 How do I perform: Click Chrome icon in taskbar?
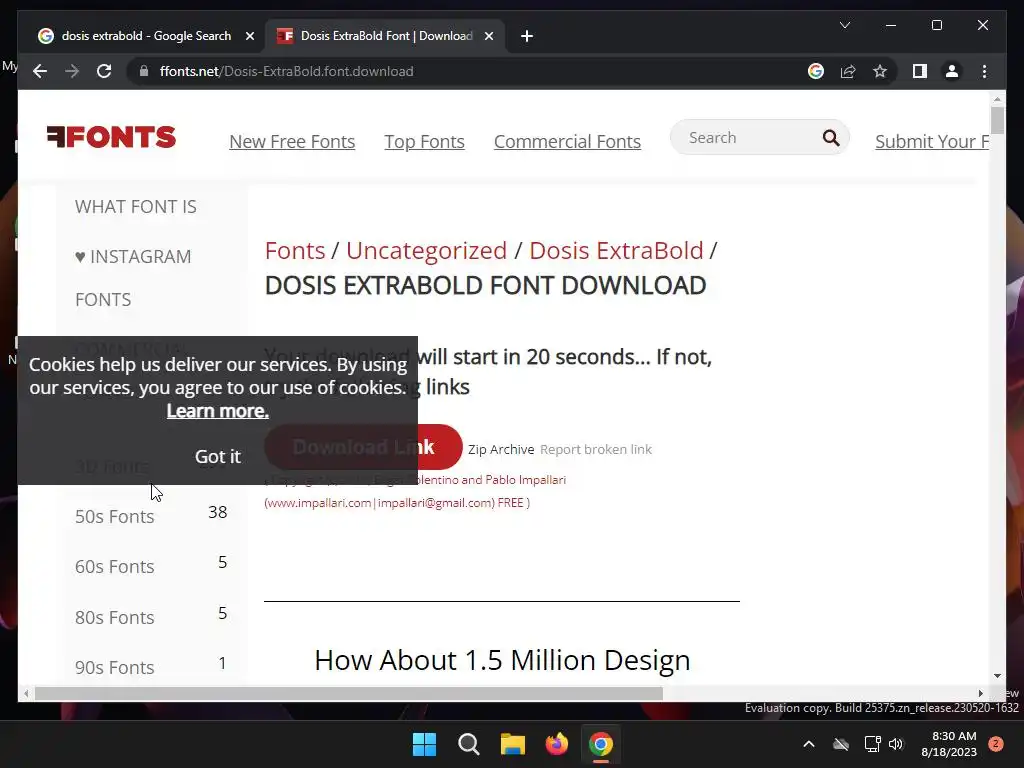click(601, 744)
